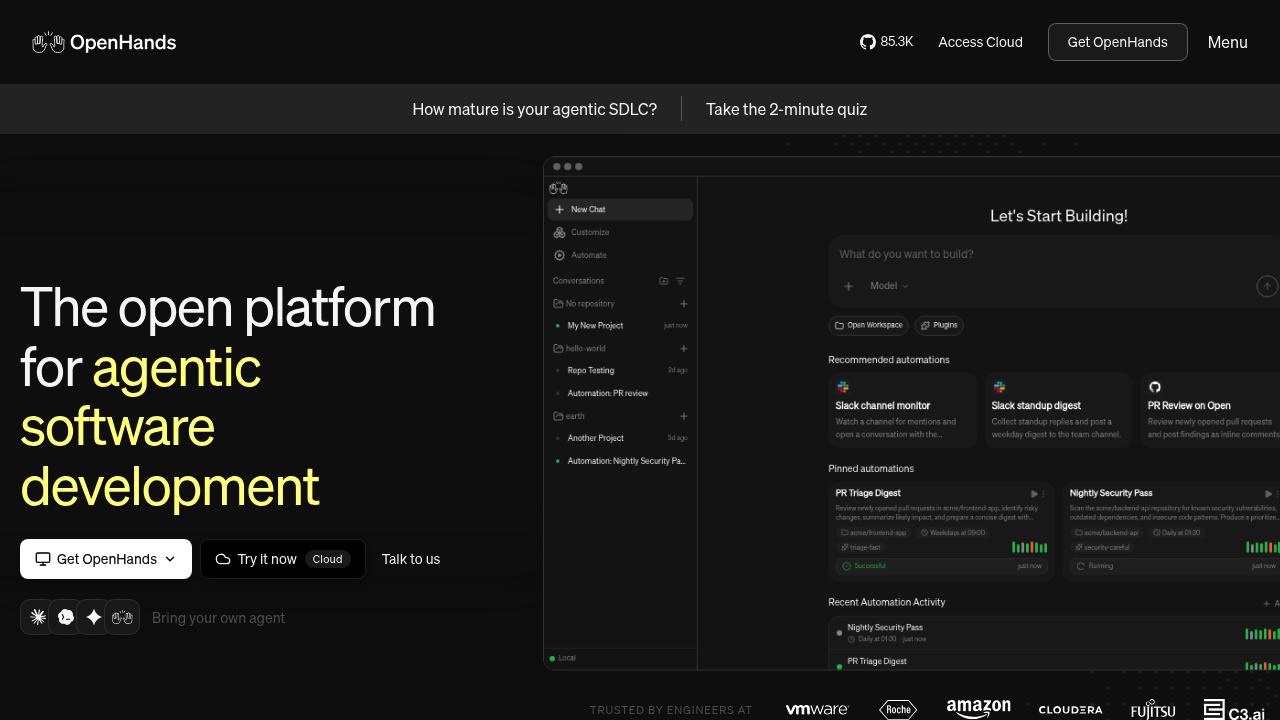Click the new folder icon beside Conversations
Viewport: 1280px width, 720px height.
point(664,281)
